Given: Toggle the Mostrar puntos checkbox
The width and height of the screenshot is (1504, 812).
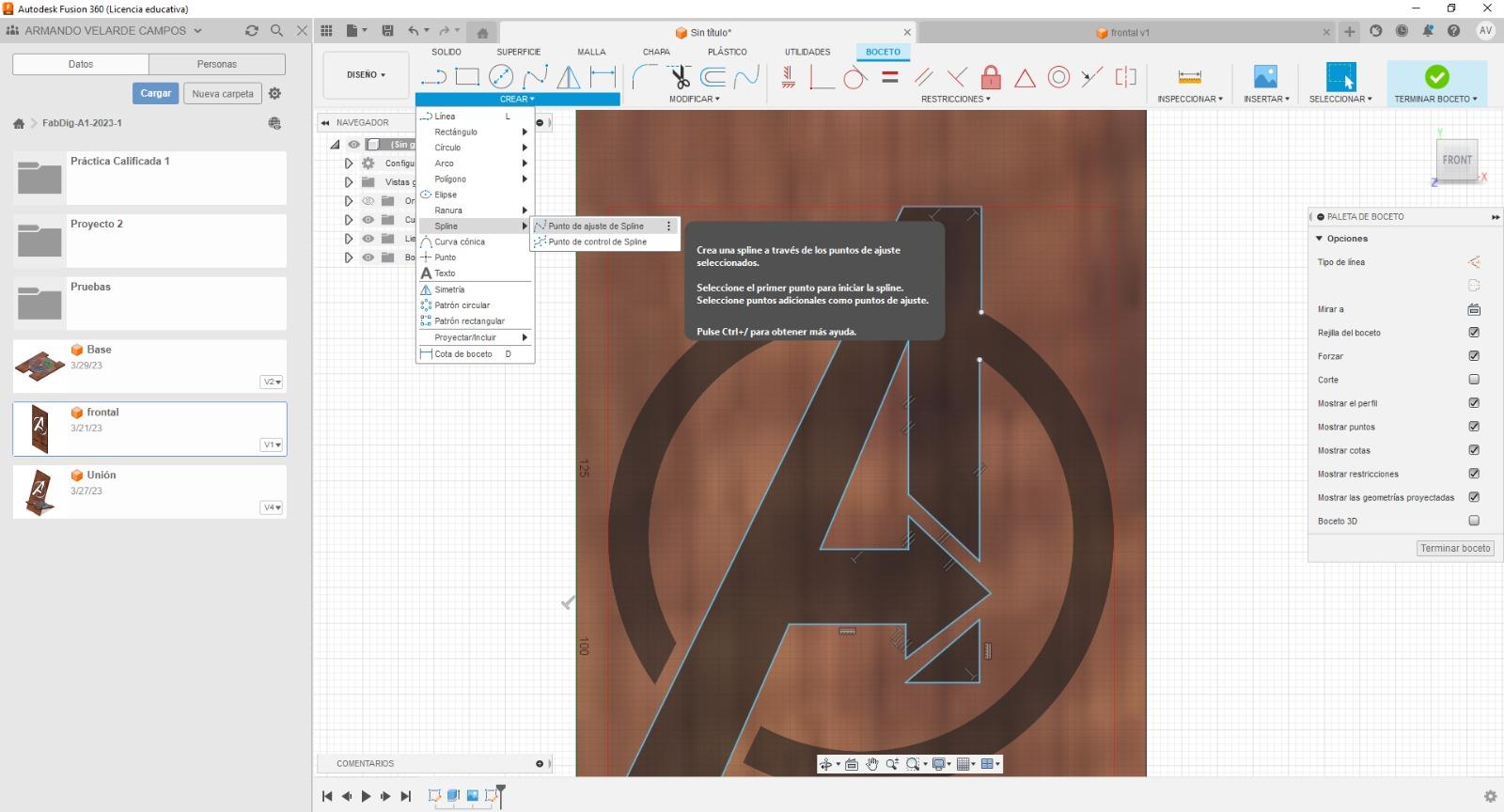Looking at the screenshot, I should 1474,427.
